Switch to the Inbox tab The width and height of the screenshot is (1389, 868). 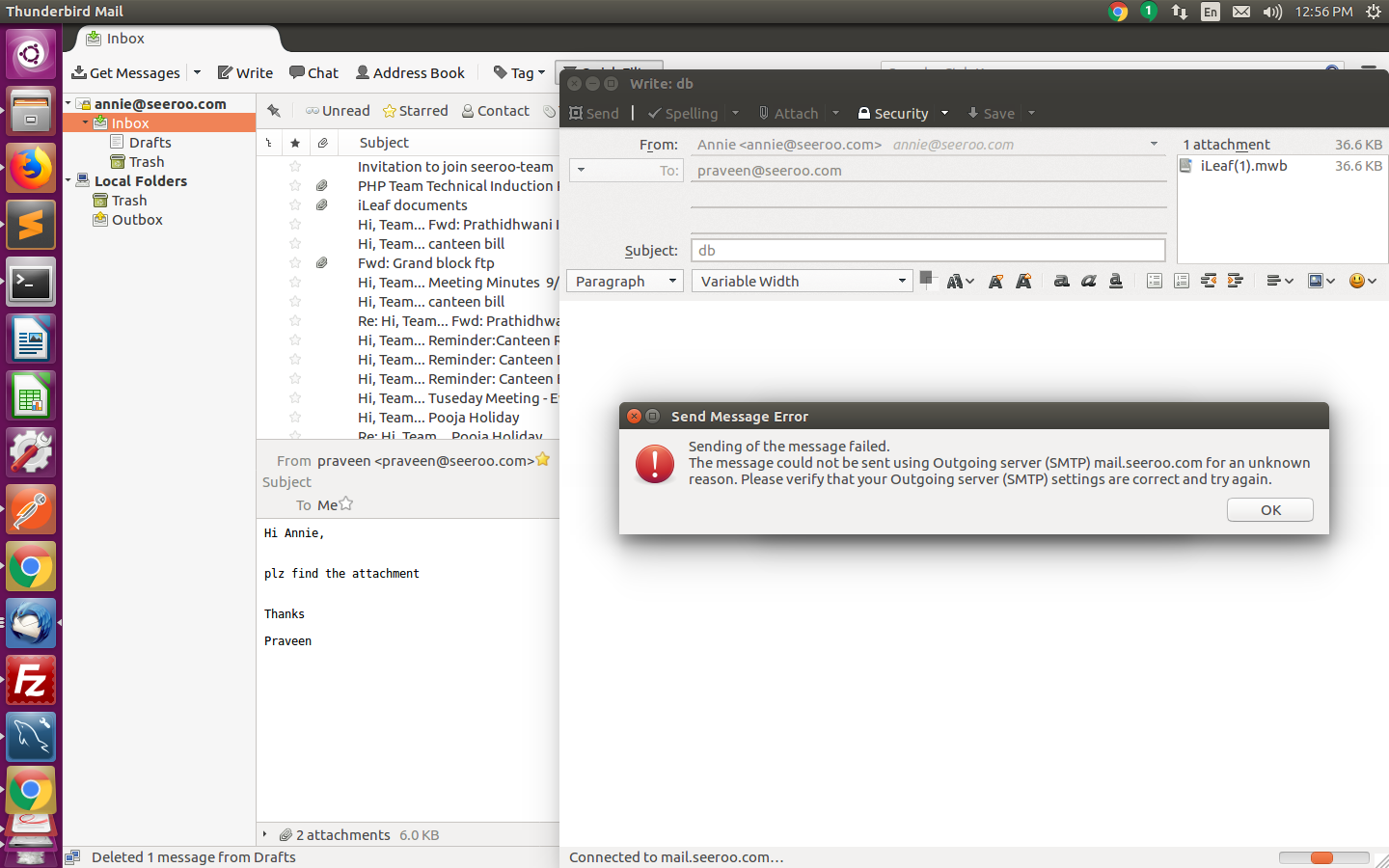pos(125,39)
